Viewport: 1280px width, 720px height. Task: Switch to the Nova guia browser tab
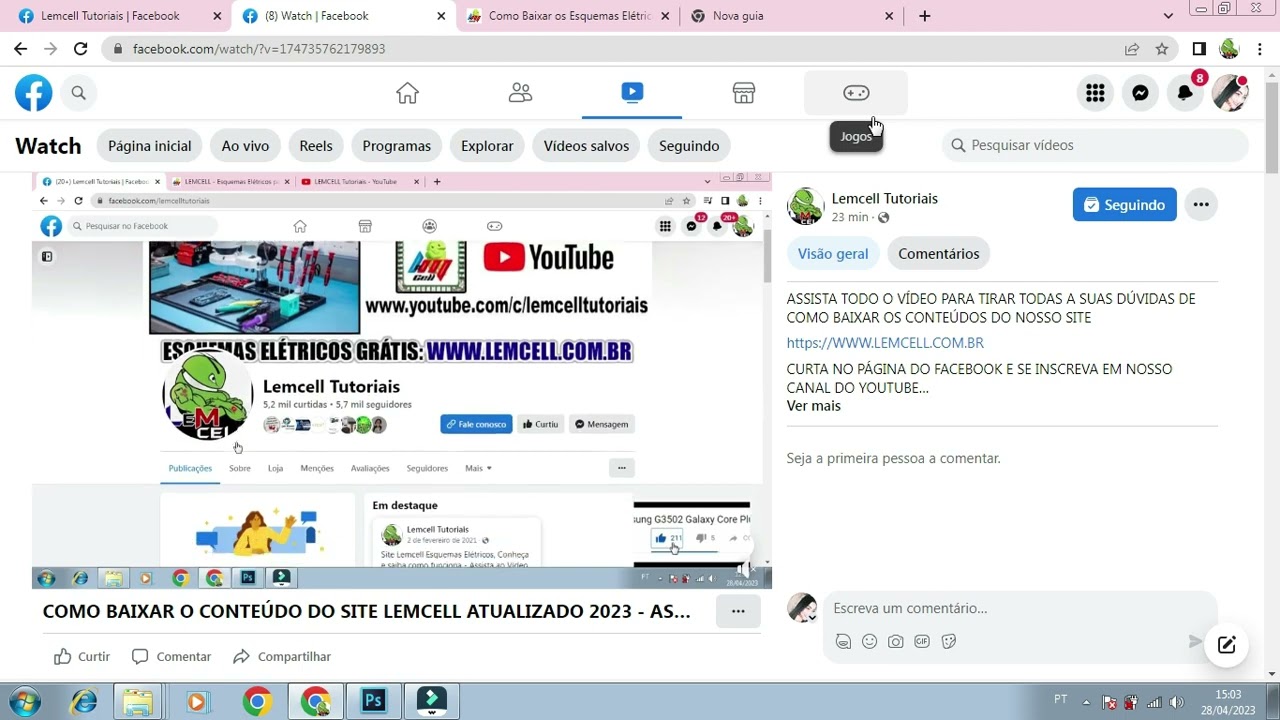[792, 16]
